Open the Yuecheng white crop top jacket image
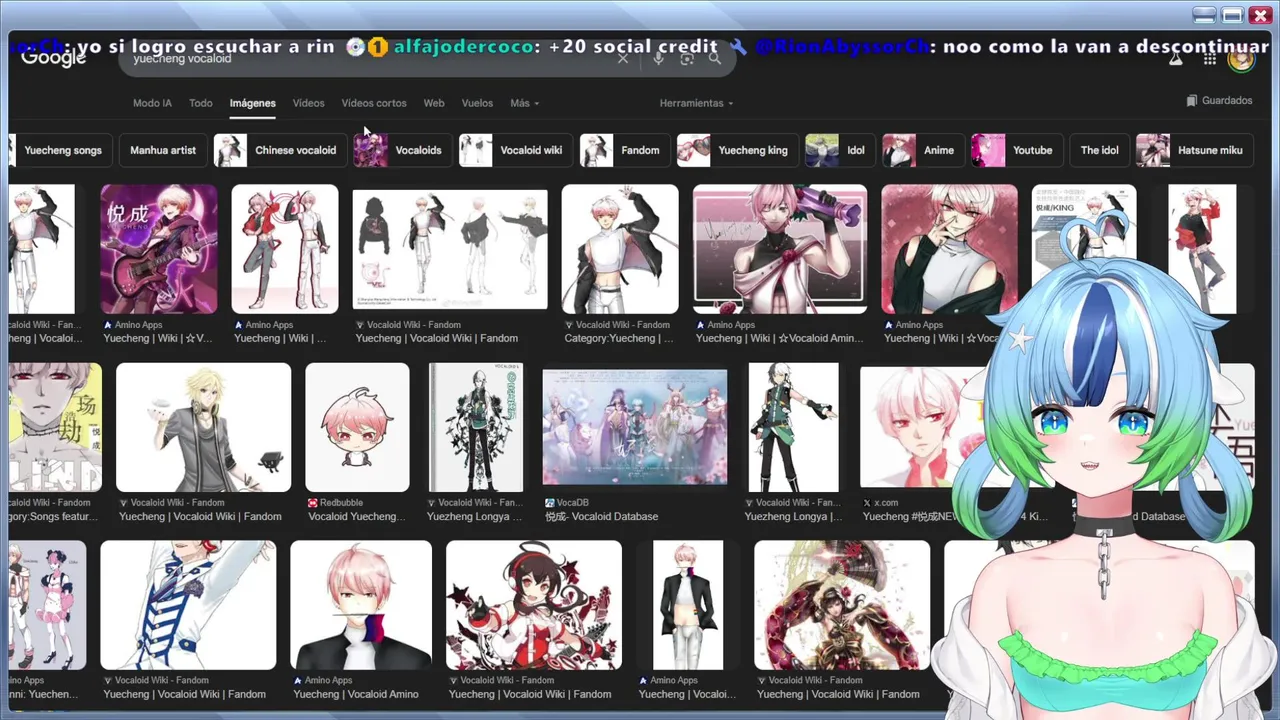Image resolution: width=1280 pixels, height=720 pixels. click(x=620, y=249)
